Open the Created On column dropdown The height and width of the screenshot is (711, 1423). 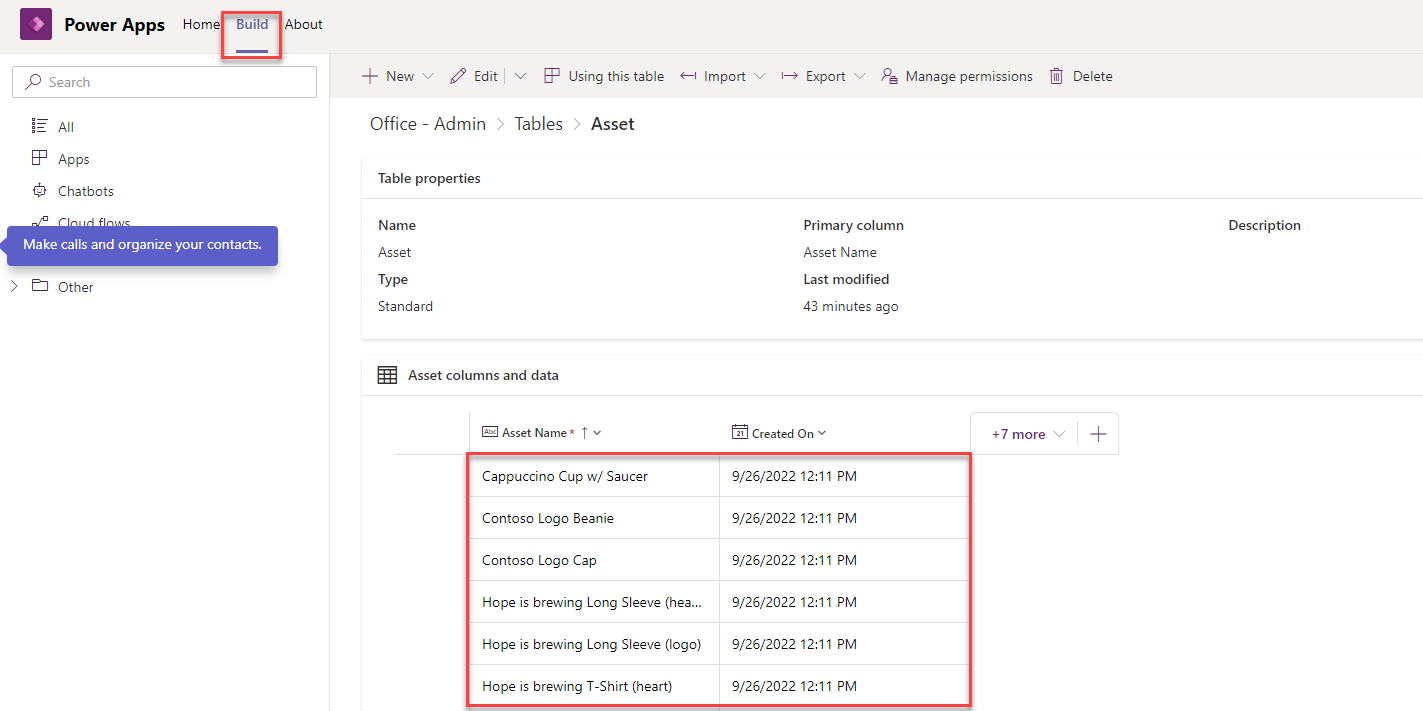pos(822,433)
